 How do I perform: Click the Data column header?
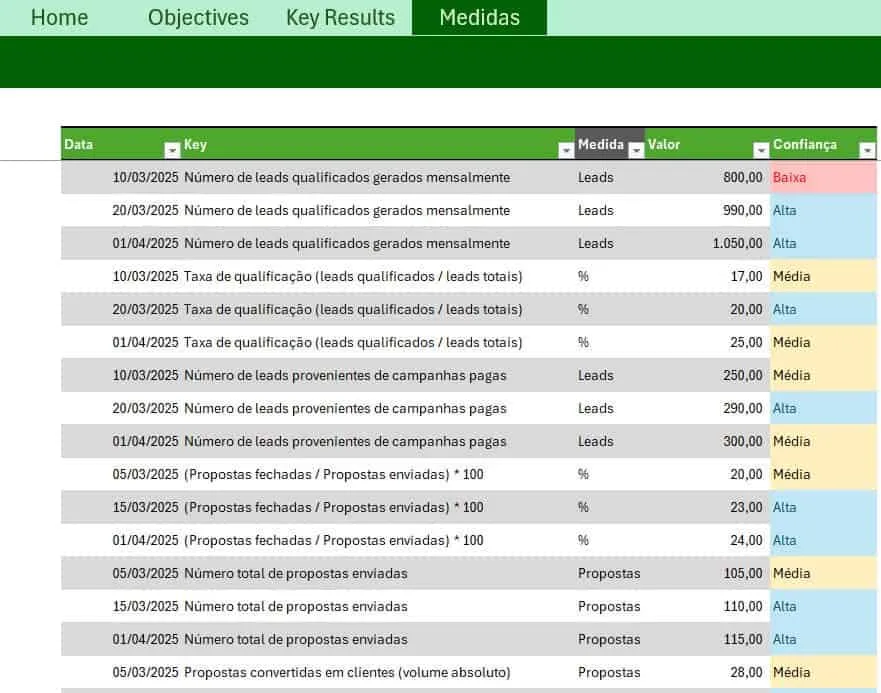click(x=121, y=144)
